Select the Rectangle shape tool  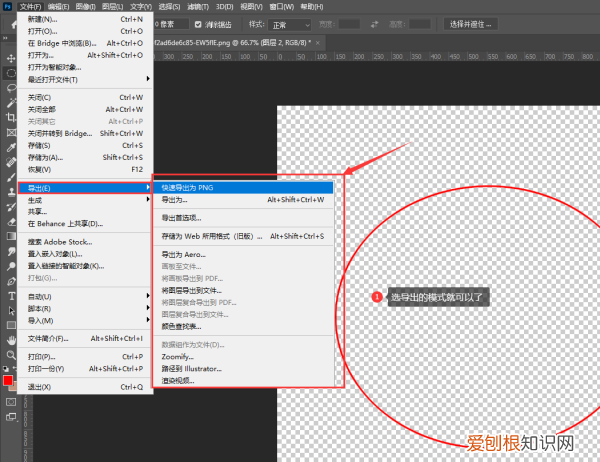[x=11, y=325]
